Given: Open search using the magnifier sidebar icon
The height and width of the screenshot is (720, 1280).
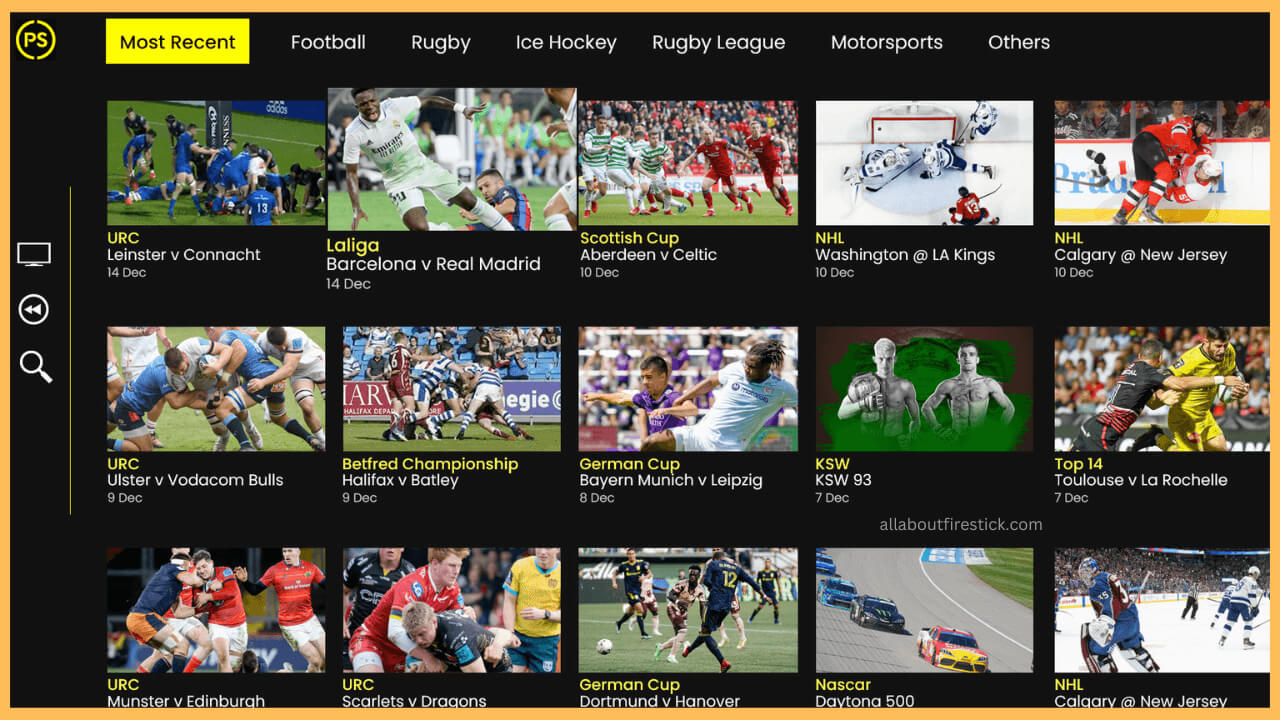Looking at the screenshot, I should point(35,367).
